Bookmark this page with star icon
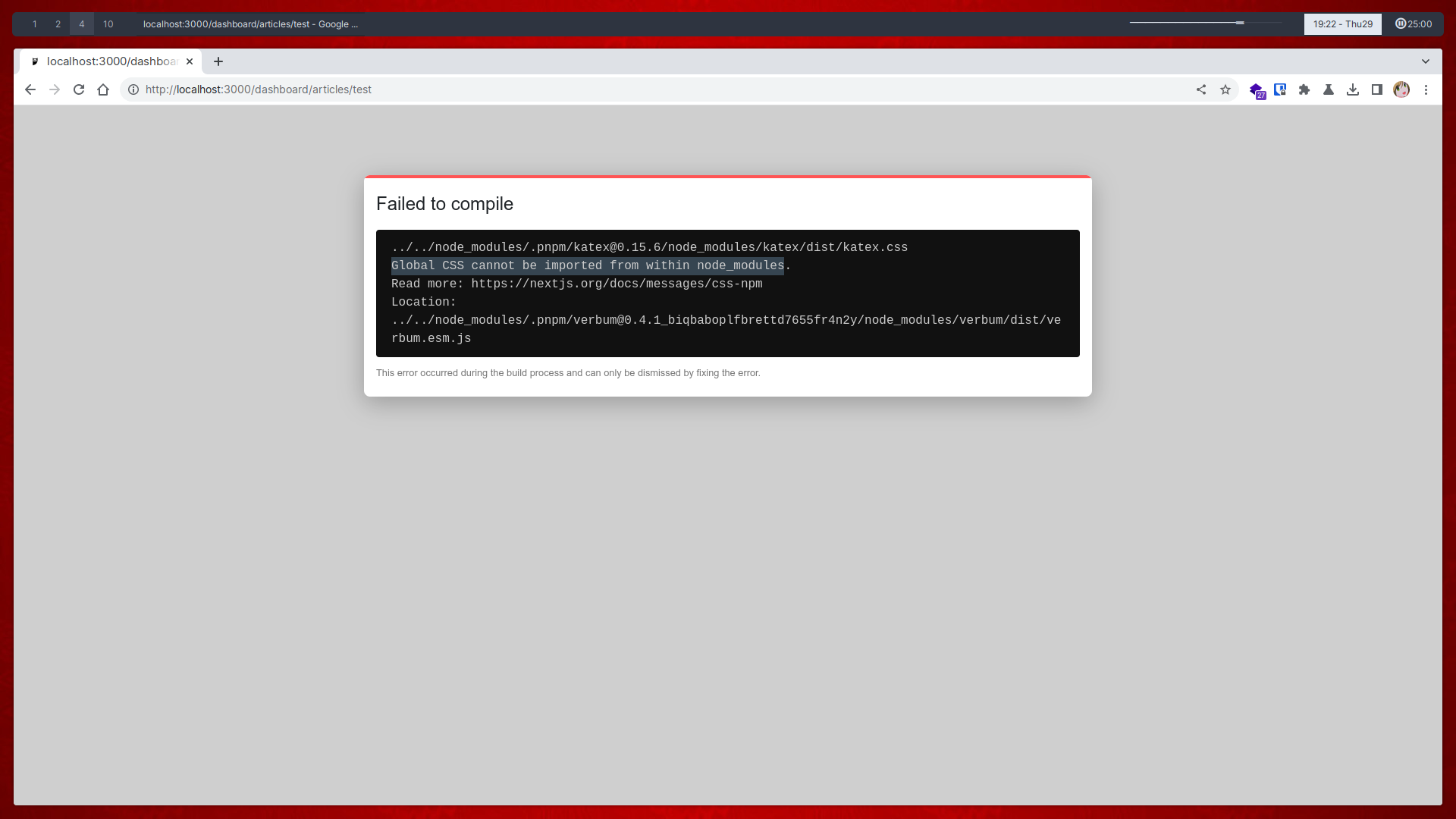The height and width of the screenshot is (819, 1456). [x=1225, y=89]
